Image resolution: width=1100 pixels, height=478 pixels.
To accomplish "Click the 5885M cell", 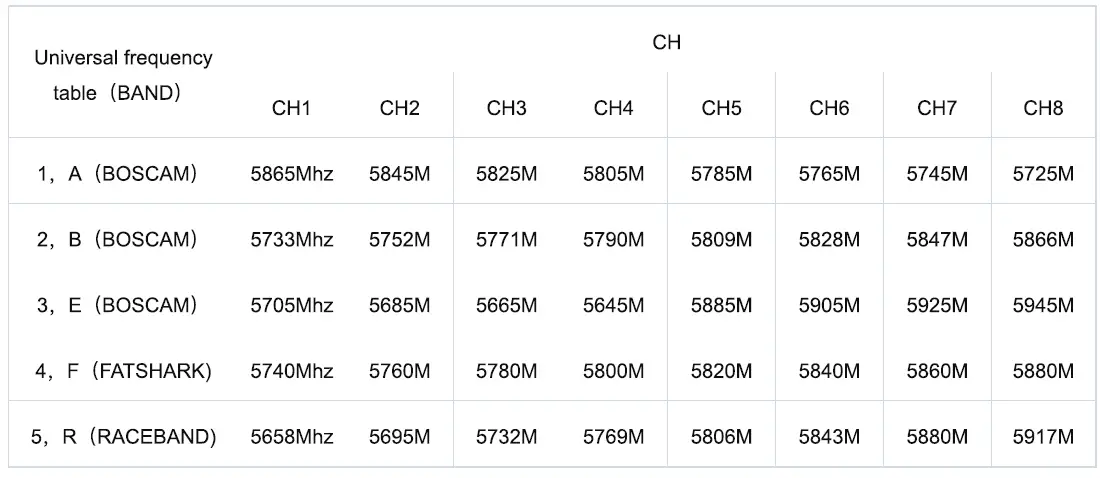I will pyautogui.click(x=721, y=306).
